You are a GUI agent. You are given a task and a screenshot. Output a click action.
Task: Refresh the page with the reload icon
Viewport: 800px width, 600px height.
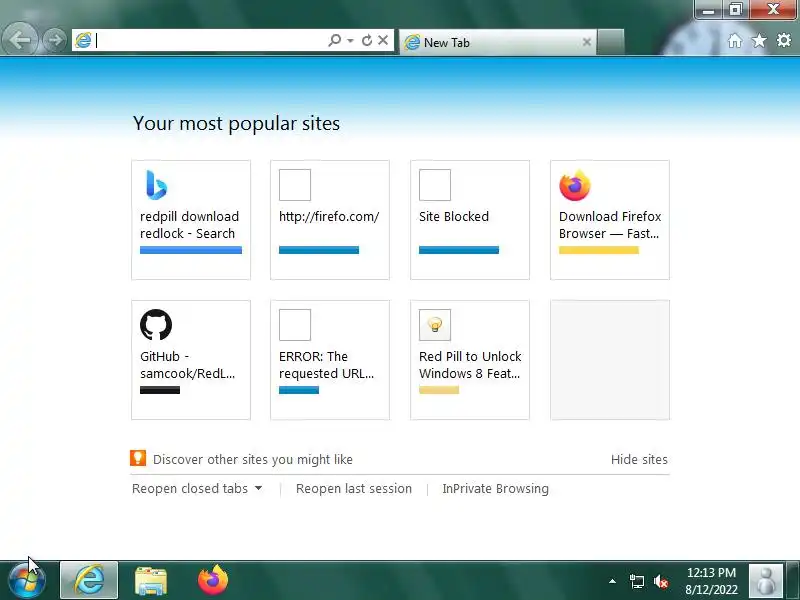coord(367,40)
